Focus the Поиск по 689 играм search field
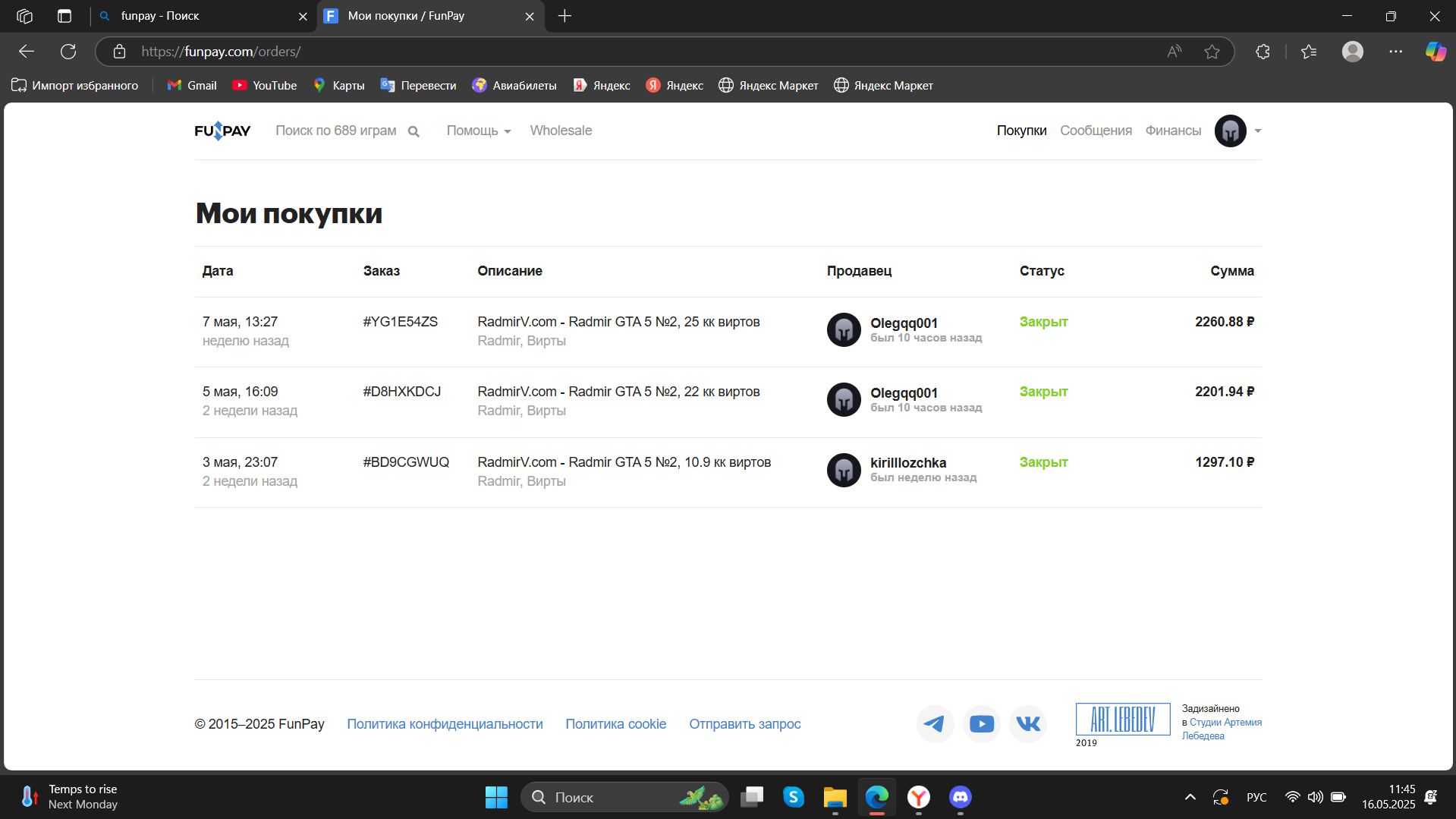Screen dimensions: 1456x819 click(x=335, y=131)
